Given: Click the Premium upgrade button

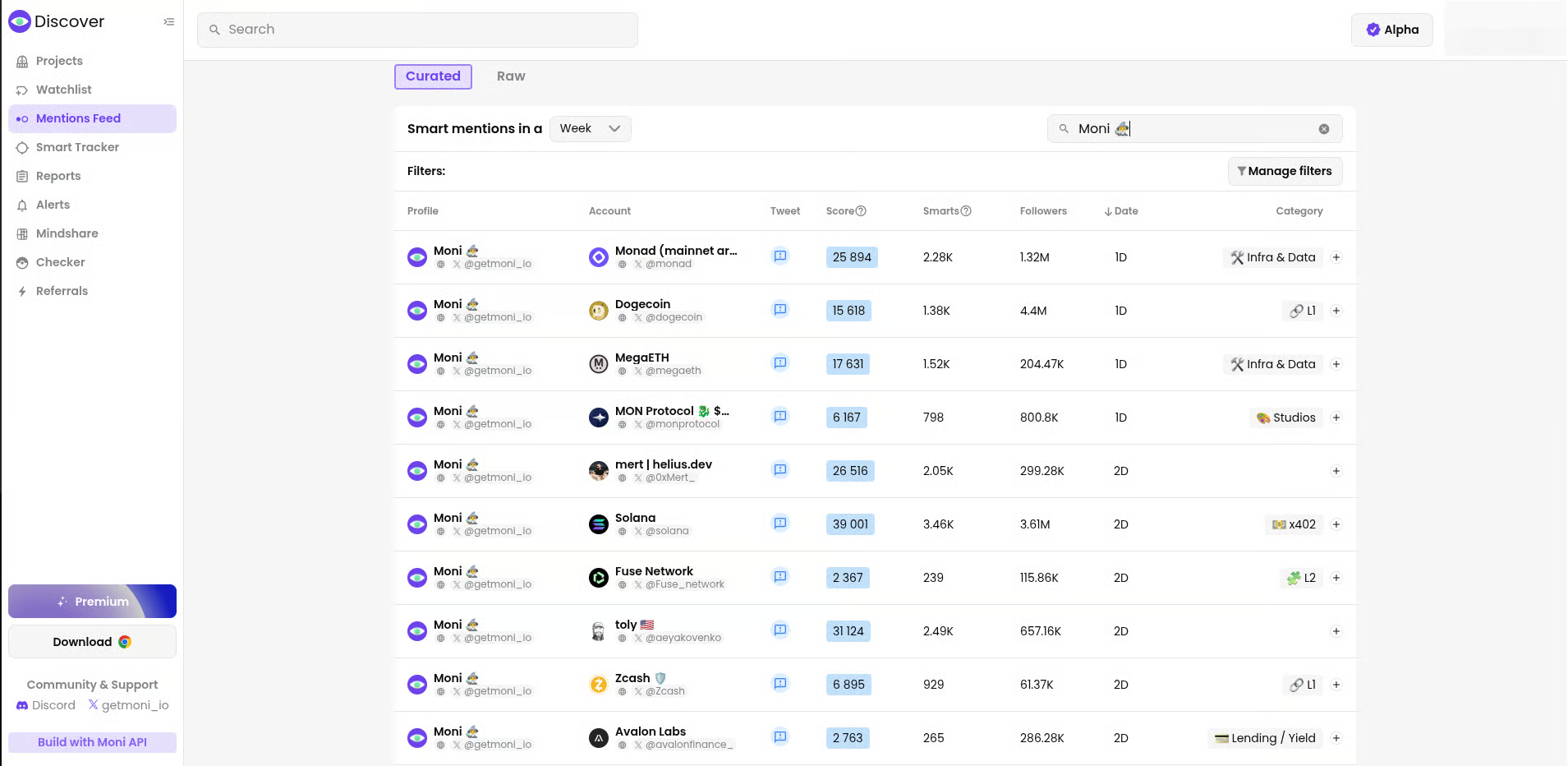Looking at the screenshot, I should point(92,602).
